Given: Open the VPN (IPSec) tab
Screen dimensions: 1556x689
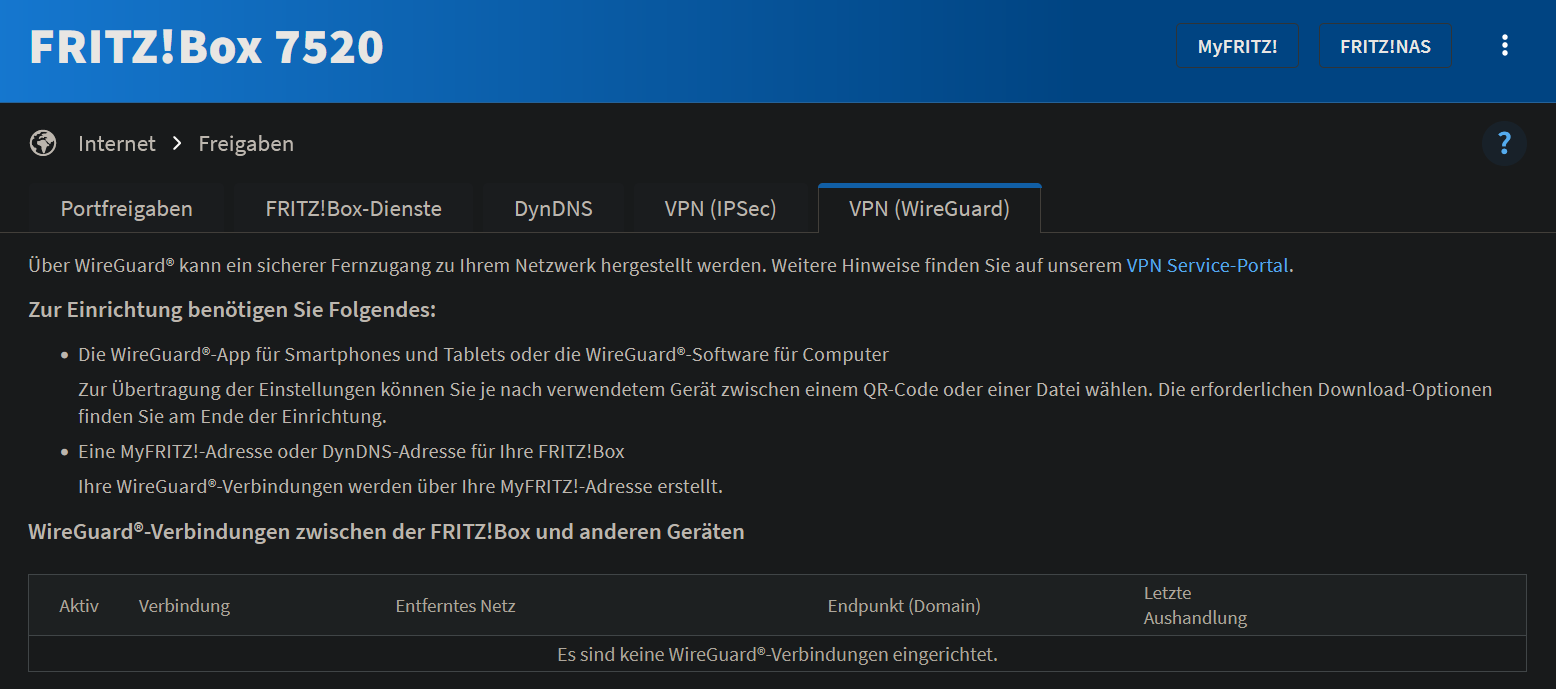Looking at the screenshot, I should pyautogui.click(x=720, y=209).
